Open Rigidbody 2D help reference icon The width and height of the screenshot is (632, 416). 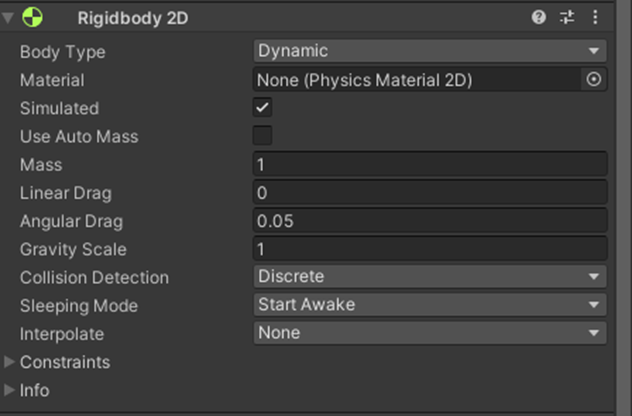coord(538,17)
